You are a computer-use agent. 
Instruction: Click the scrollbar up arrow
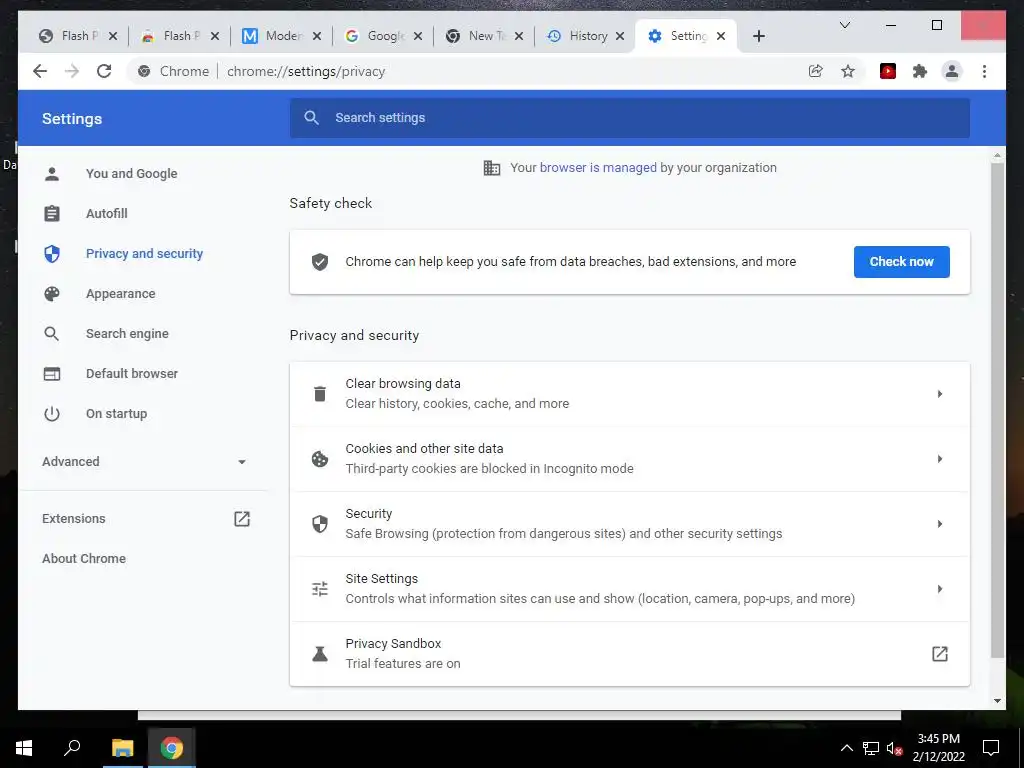pyautogui.click(x=997, y=156)
